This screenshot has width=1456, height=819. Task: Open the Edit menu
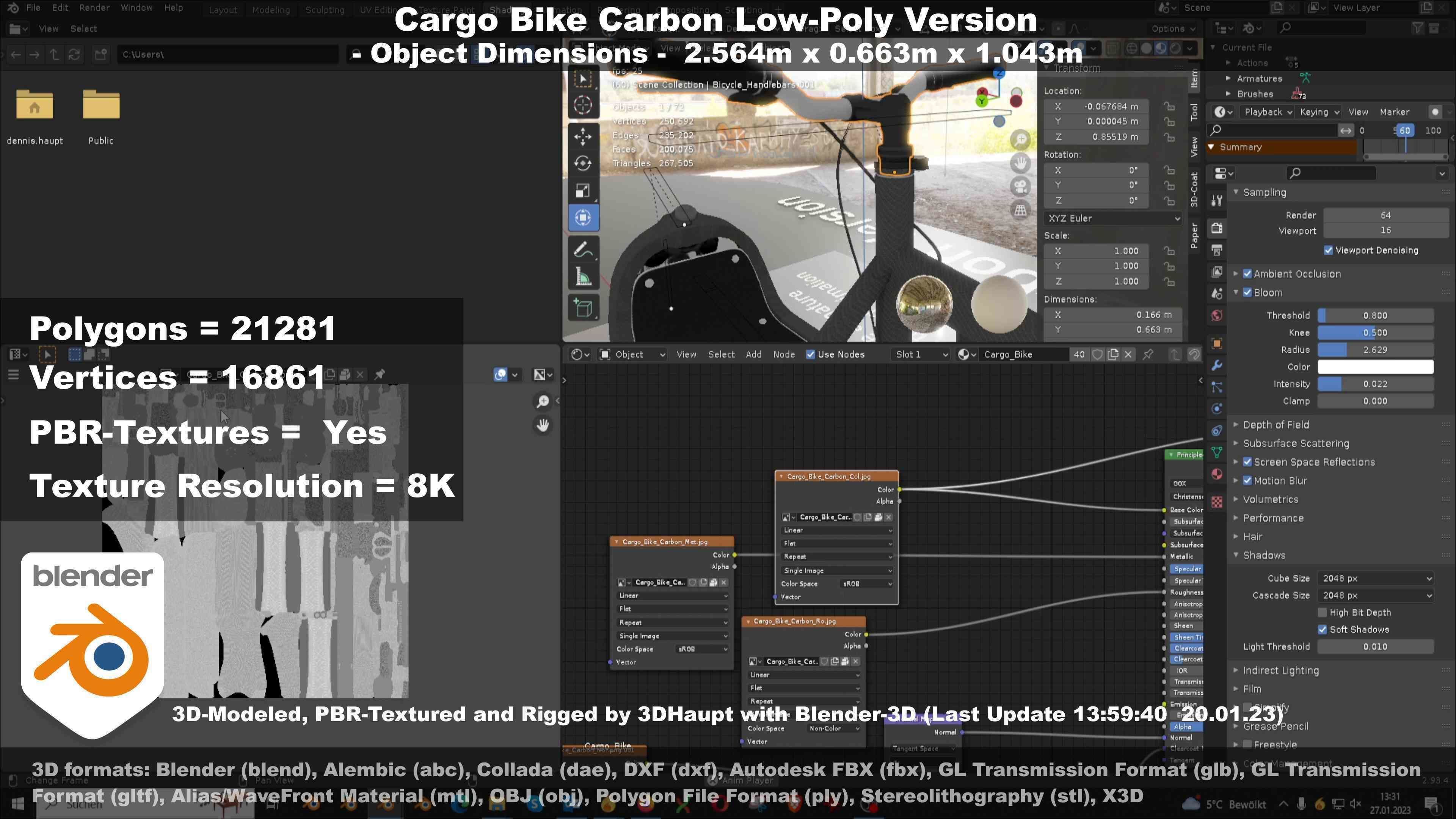pos(60,8)
